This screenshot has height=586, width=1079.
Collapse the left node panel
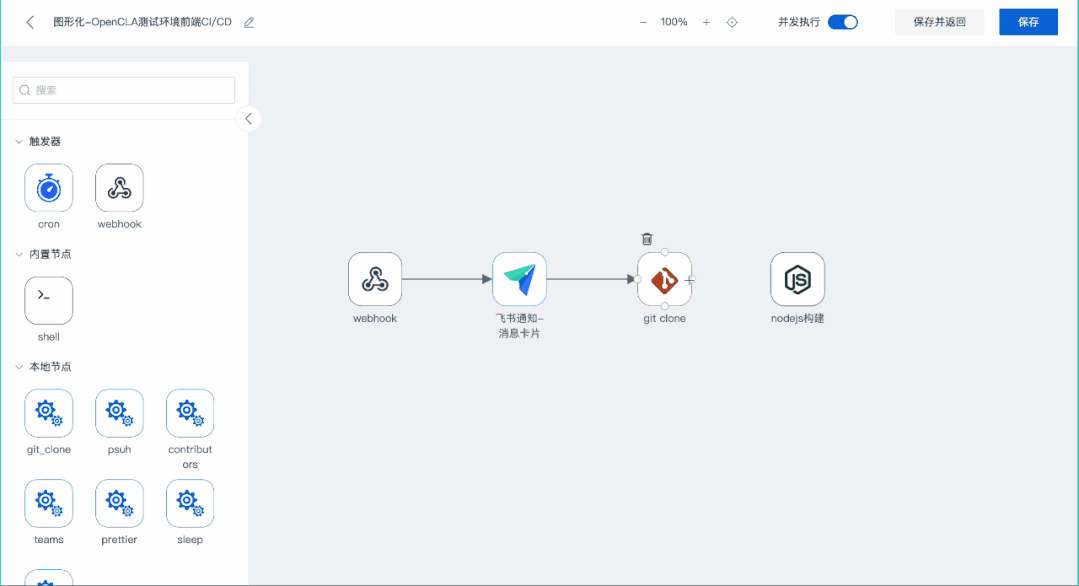tap(248, 119)
